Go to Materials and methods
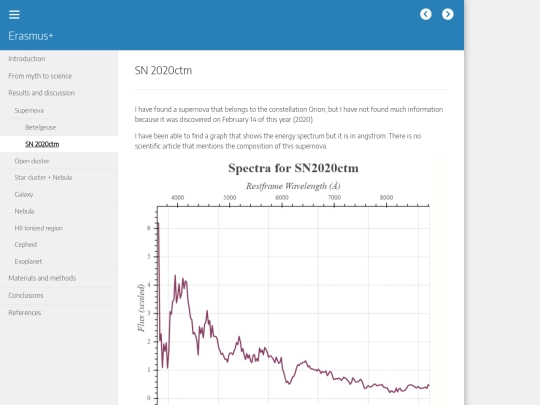 click(x=59, y=278)
